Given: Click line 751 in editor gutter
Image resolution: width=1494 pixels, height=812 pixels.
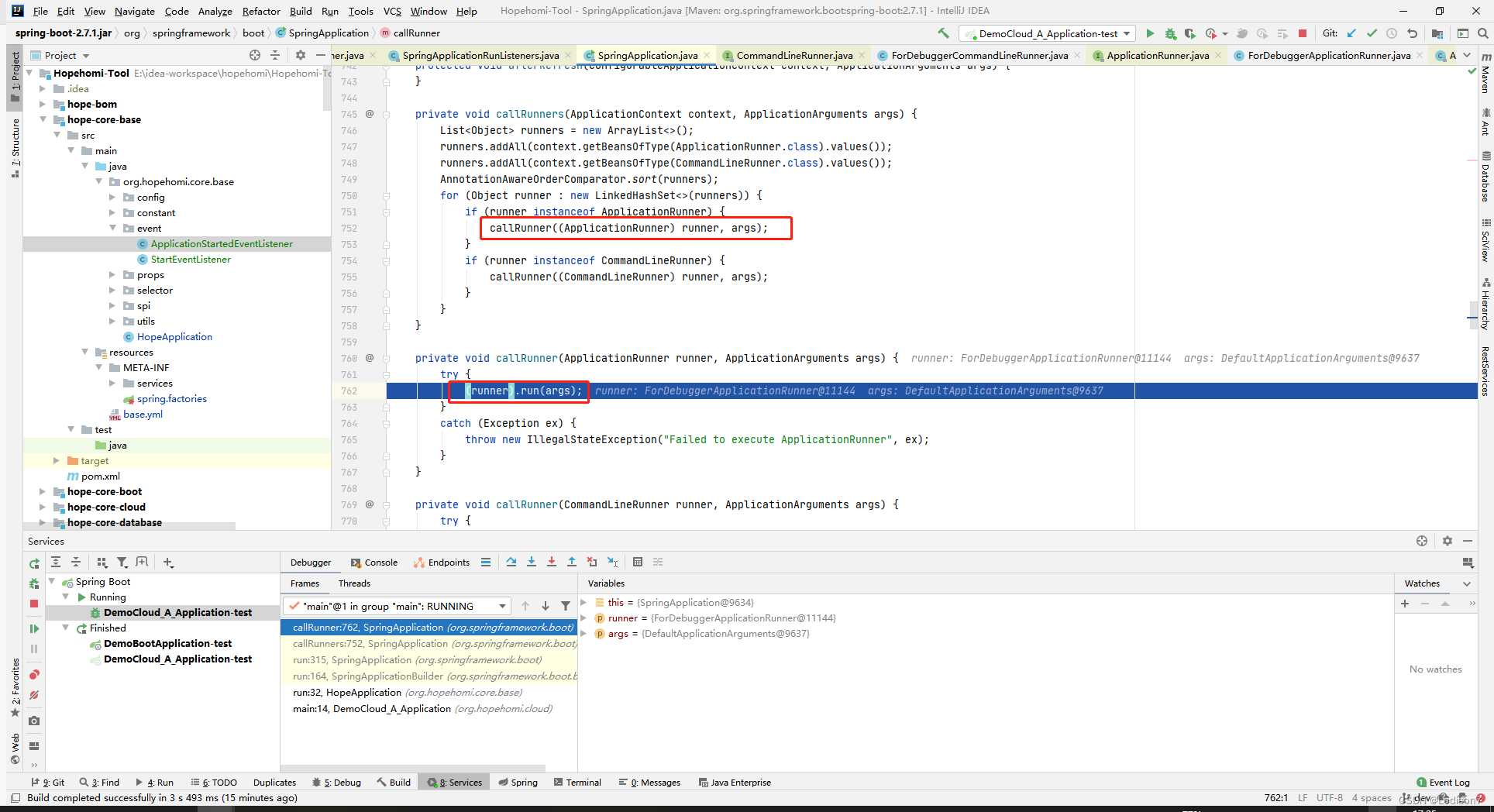Looking at the screenshot, I should click(x=349, y=212).
